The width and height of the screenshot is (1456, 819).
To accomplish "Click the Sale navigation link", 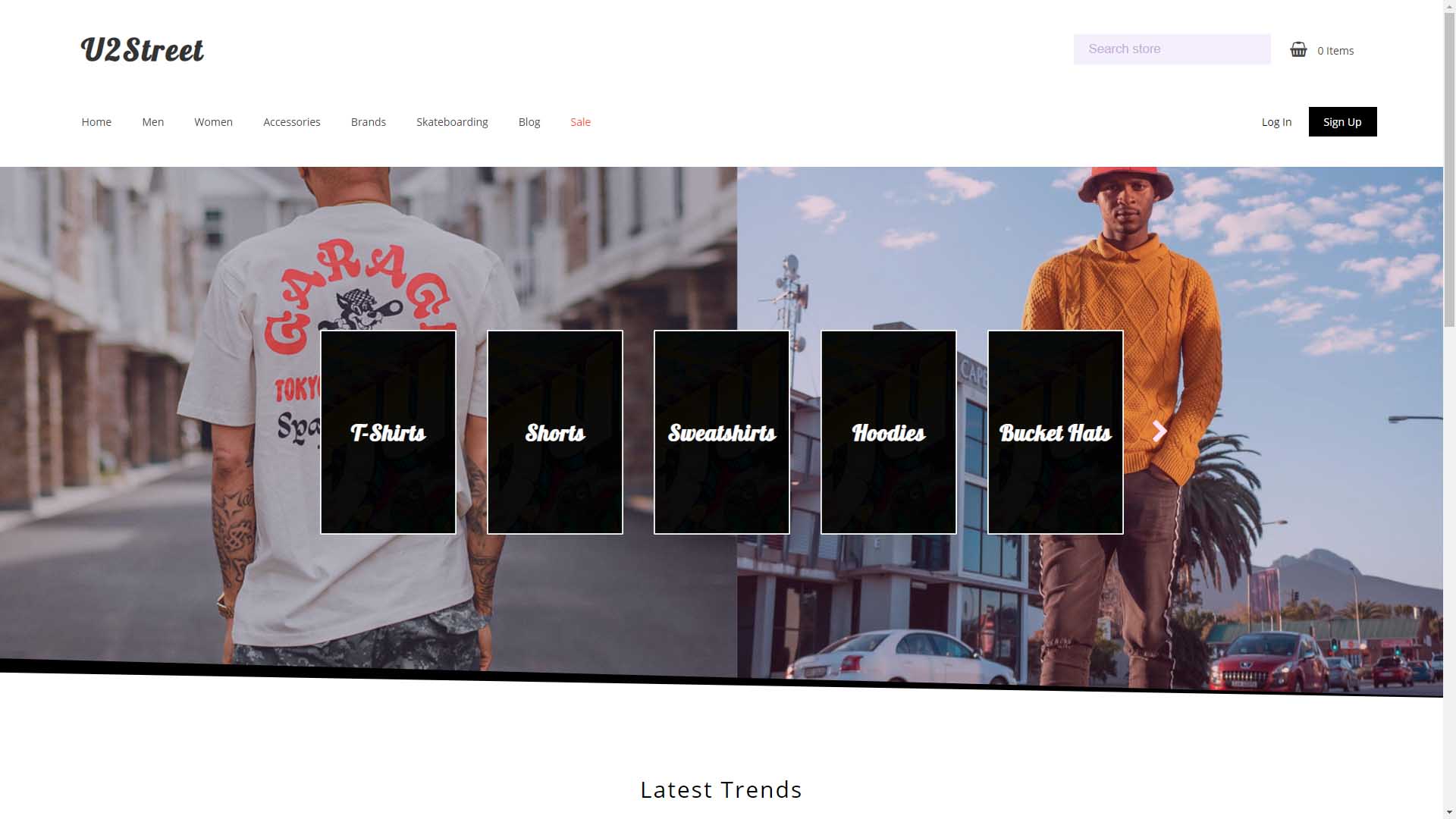I will pos(580,121).
